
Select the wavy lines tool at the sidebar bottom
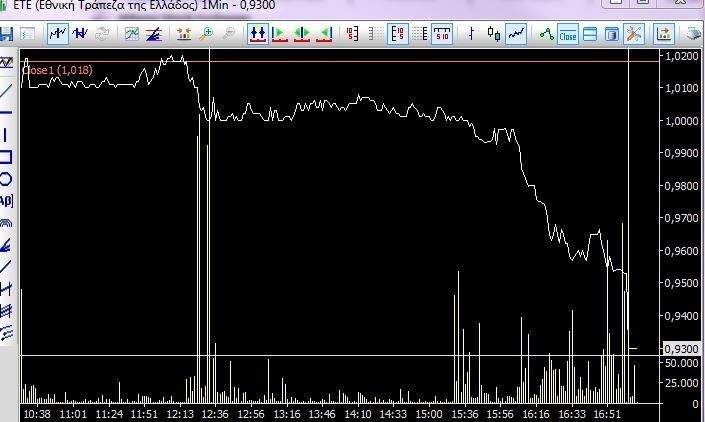click(6, 333)
